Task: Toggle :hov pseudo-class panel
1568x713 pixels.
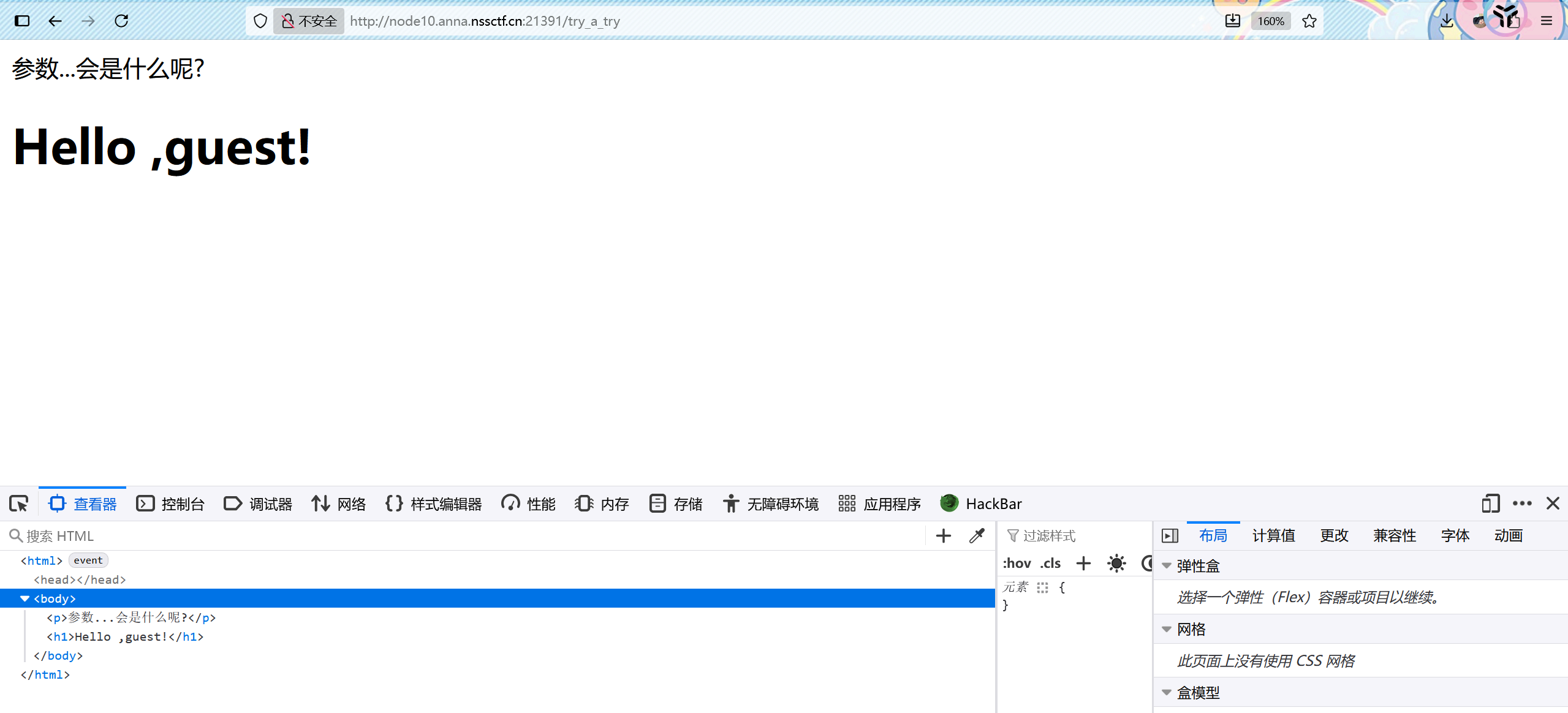Action: (x=1017, y=564)
